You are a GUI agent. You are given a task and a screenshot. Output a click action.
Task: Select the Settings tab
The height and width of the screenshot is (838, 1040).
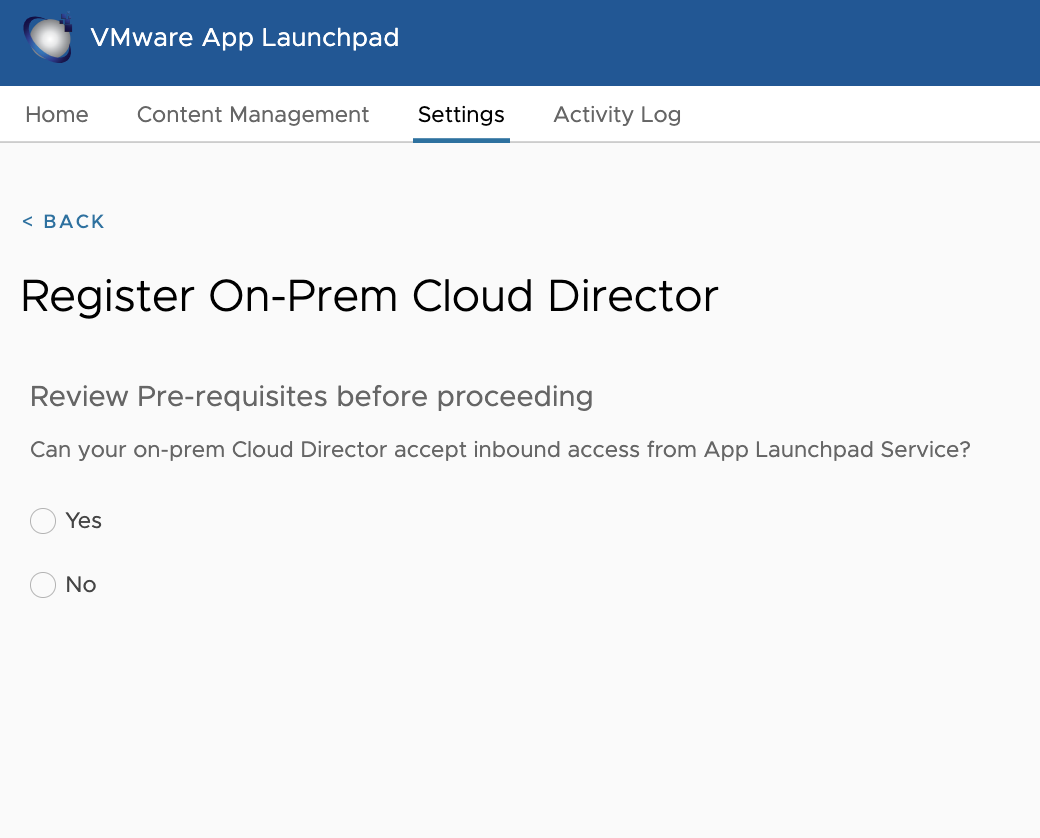461,115
